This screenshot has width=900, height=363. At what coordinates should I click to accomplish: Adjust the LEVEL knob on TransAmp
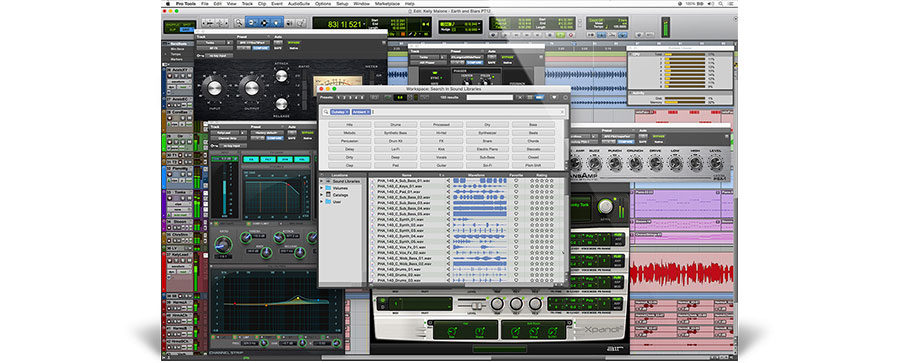716,163
